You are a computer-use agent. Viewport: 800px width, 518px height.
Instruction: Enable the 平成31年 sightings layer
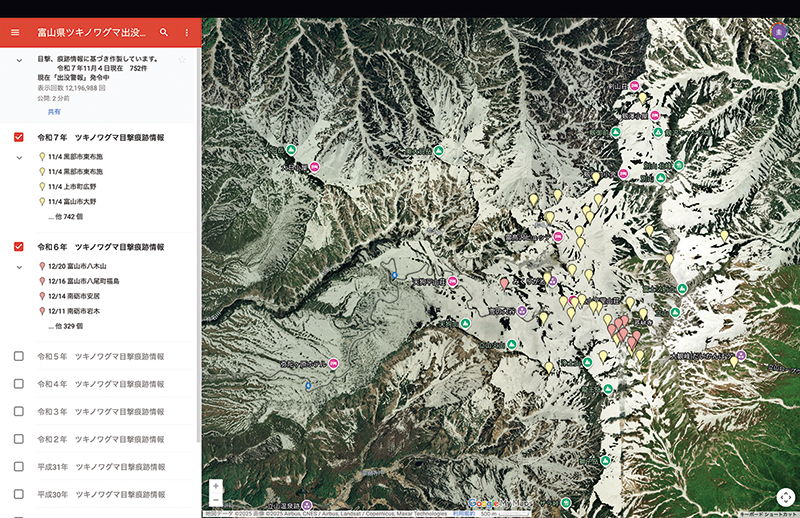point(19,466)
